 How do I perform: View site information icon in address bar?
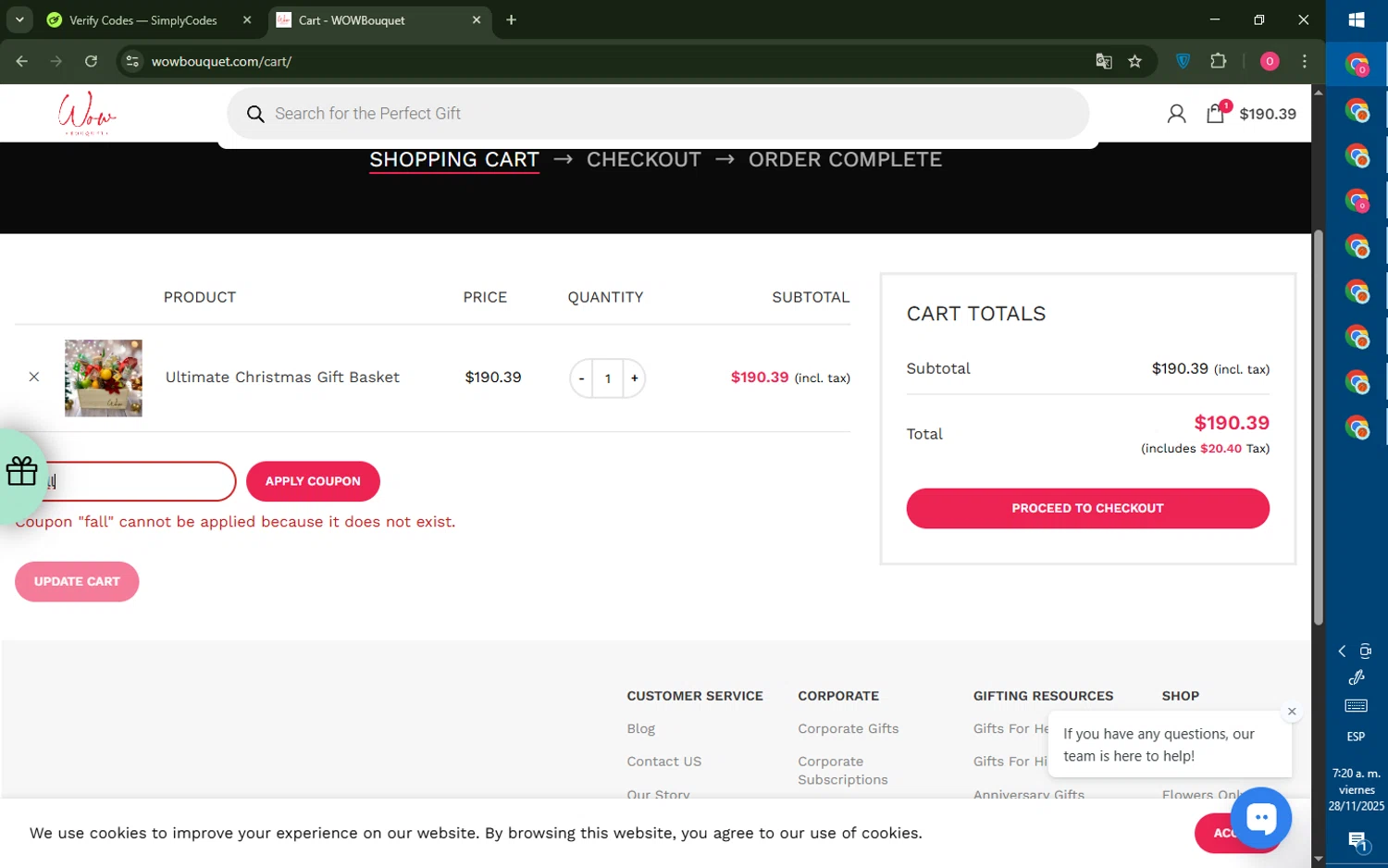click(132, 61)
